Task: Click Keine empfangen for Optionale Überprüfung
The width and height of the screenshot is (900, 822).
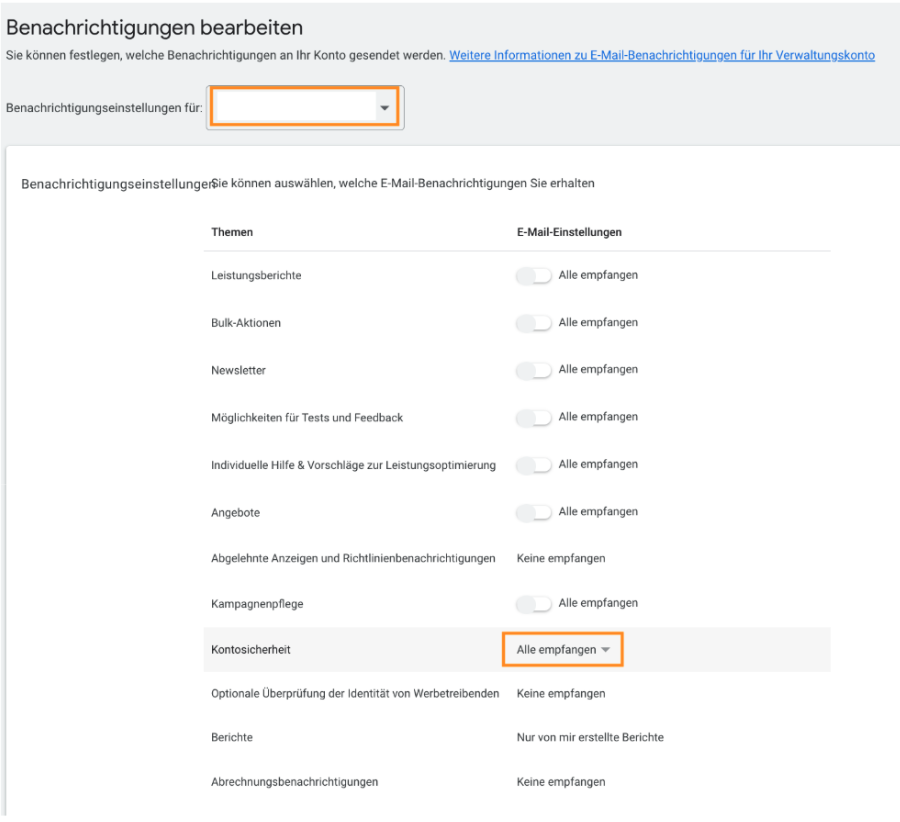Action: 561,693
